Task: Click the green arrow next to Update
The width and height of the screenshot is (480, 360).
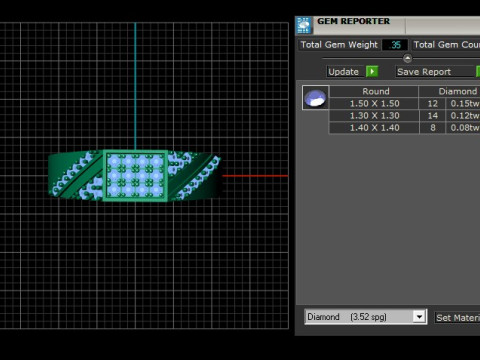Action: coord(372,71)
